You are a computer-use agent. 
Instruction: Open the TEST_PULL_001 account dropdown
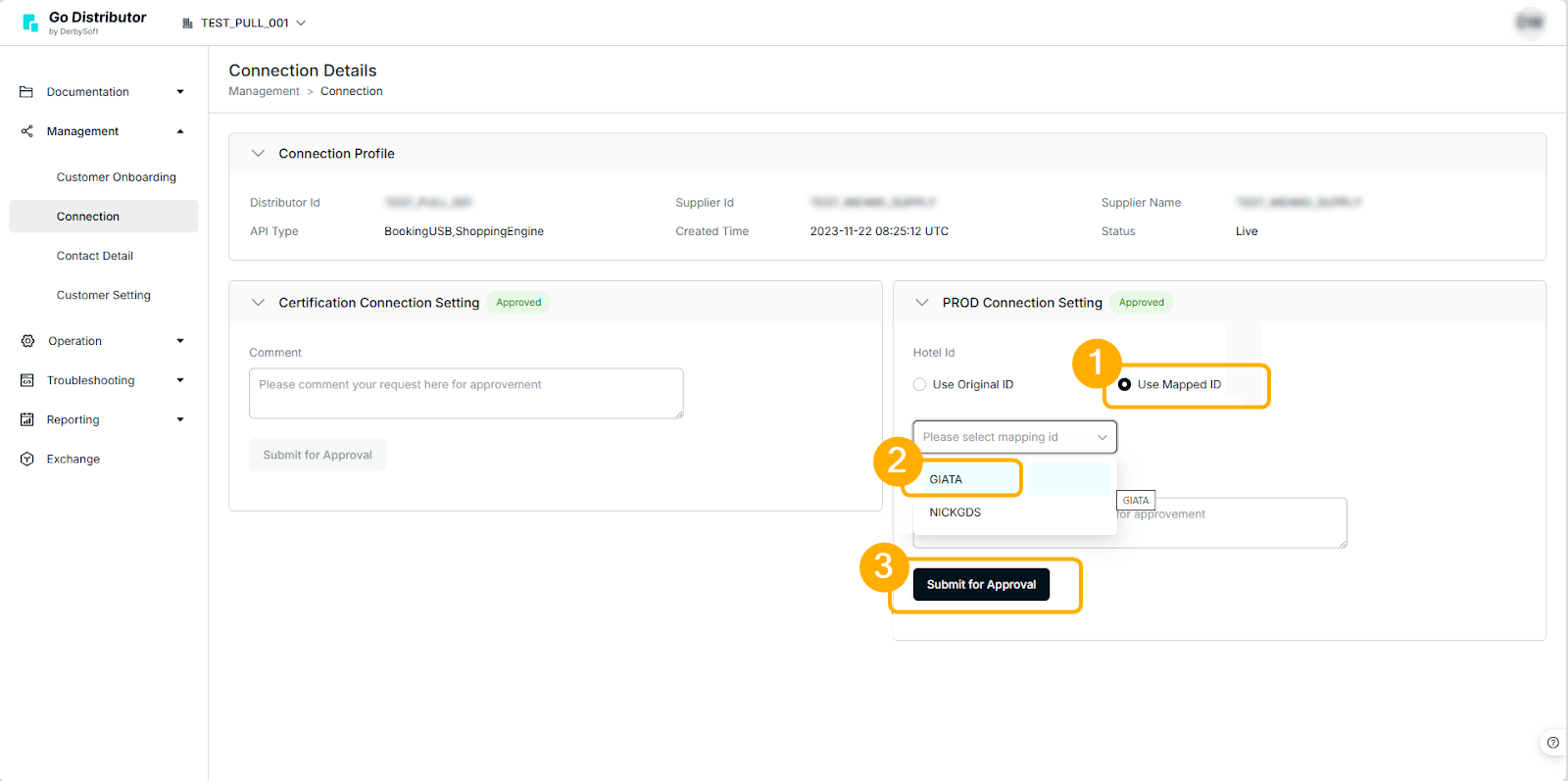pyautogui.click(x=244, y=23)
